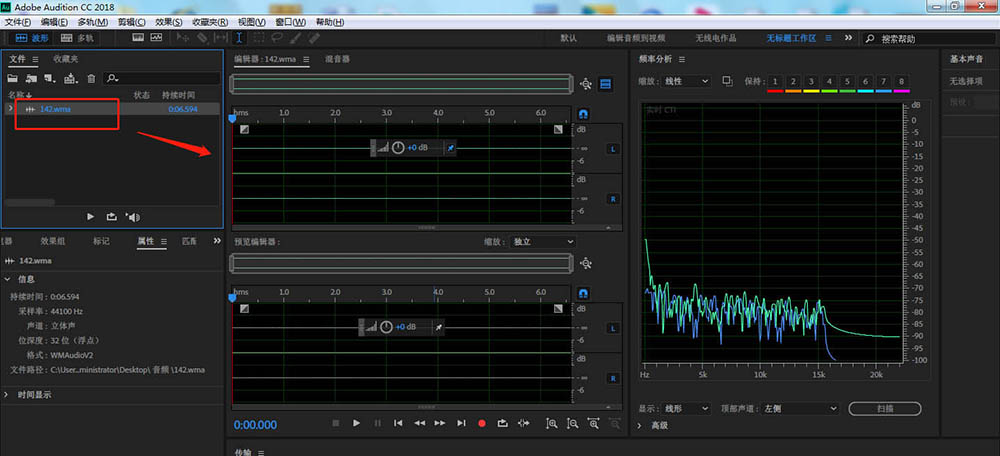Click the volume knob in main editor HUD

pos(398,147)
